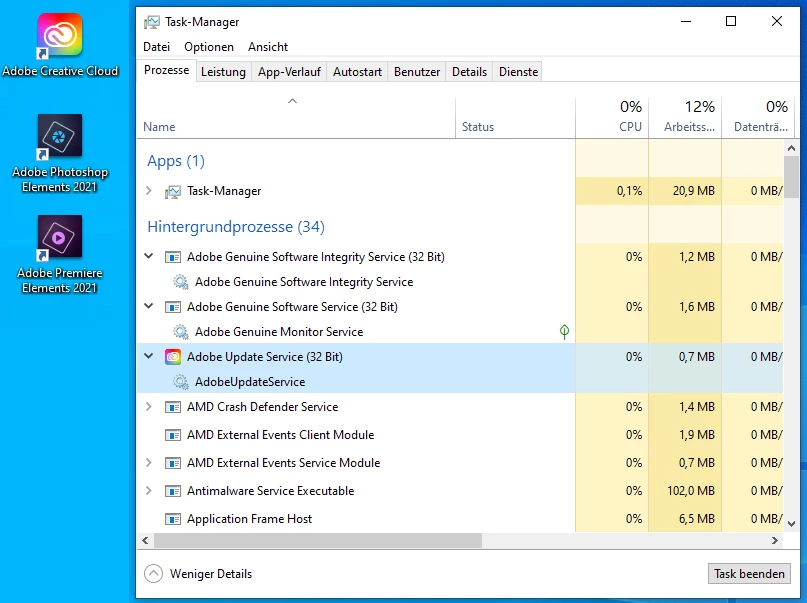This screenshot has height=603, width=807.
Task: Click the 102,0 MB memory value
Action: 691,491
